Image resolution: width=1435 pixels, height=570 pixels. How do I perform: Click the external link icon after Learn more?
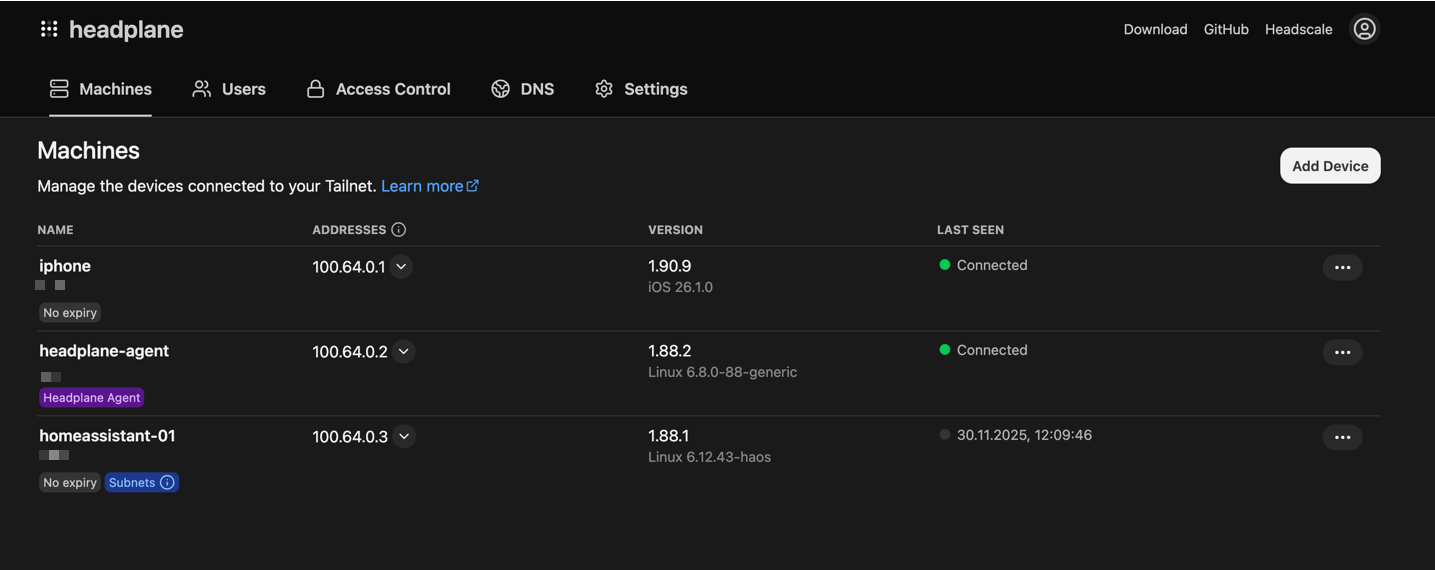tap(473, 186)
